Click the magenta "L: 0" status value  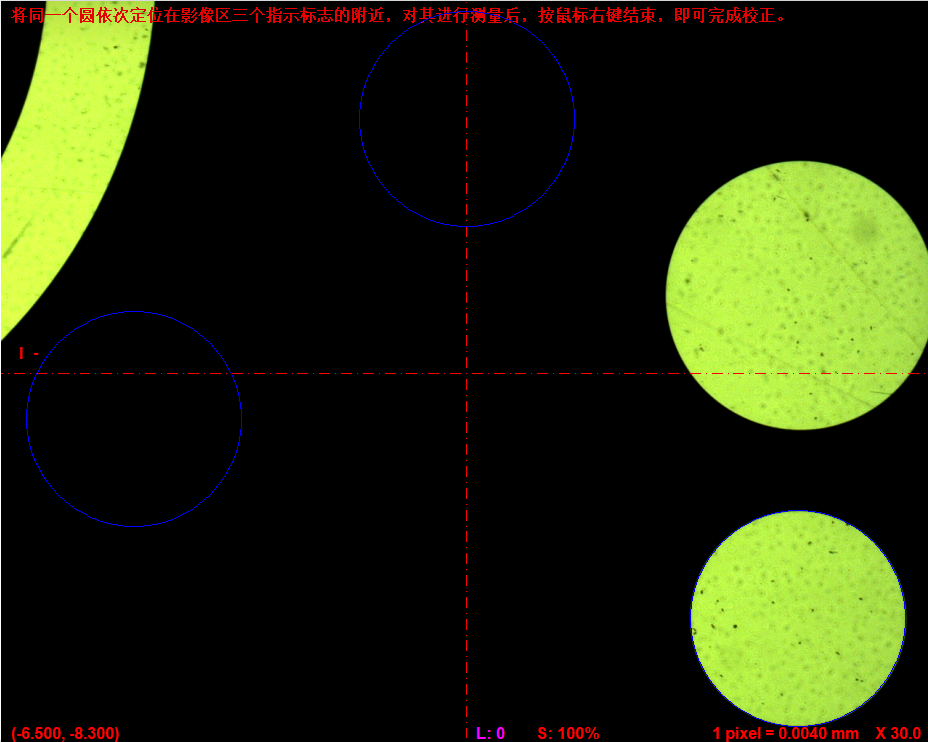tap(491, 733)
